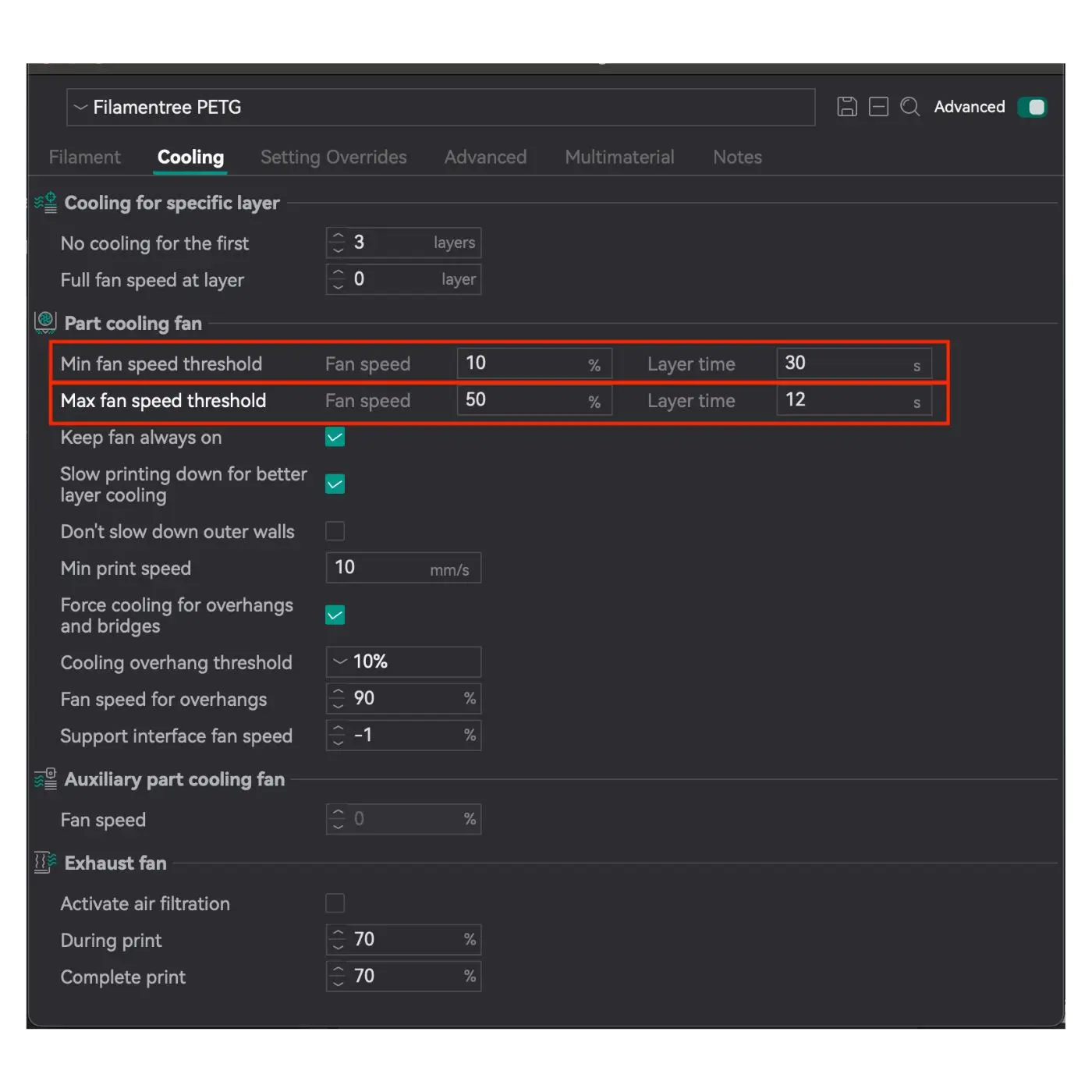The width and height of the screenshot is (1092, 1092).
Task: Click the Exhaust fan section icon
Action: coord(45,863)
